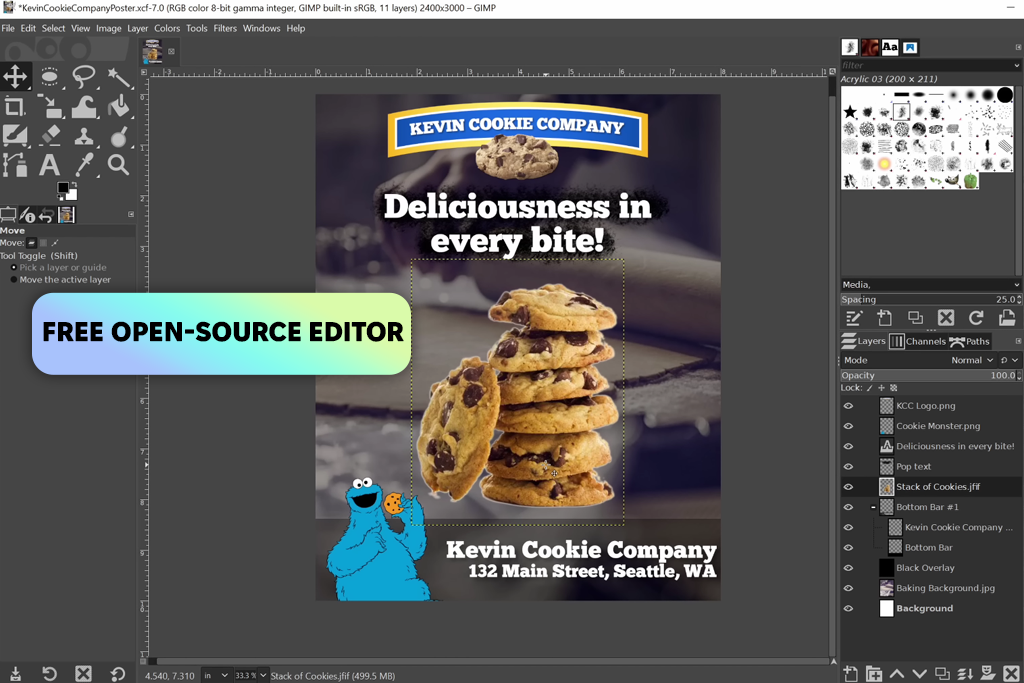The image size is (1024, 683).
Task: Open the Windows menu
Action: [x=261, y=28]
